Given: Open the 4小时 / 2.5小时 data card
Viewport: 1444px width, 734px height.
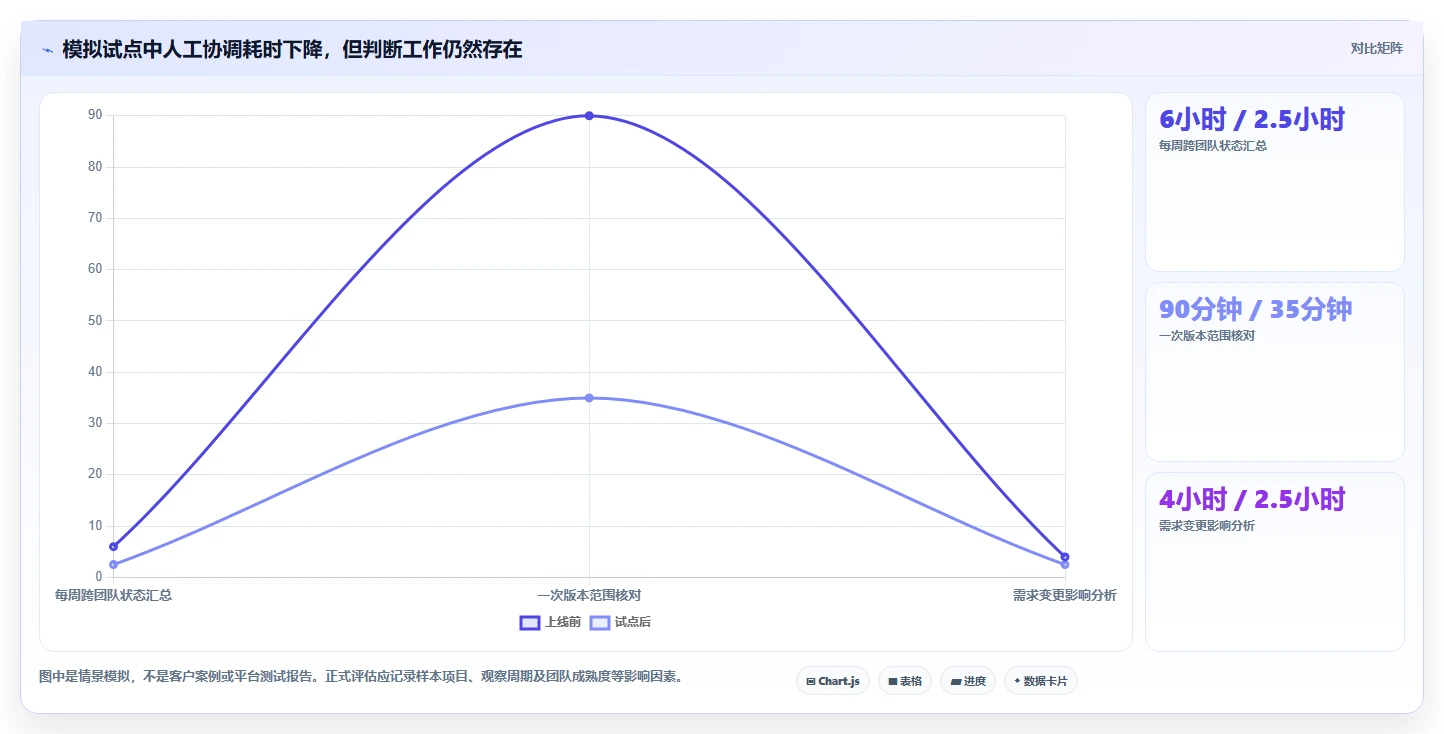Looking at the screenshot, I should pyautogui.click(x=1275, y=562).
